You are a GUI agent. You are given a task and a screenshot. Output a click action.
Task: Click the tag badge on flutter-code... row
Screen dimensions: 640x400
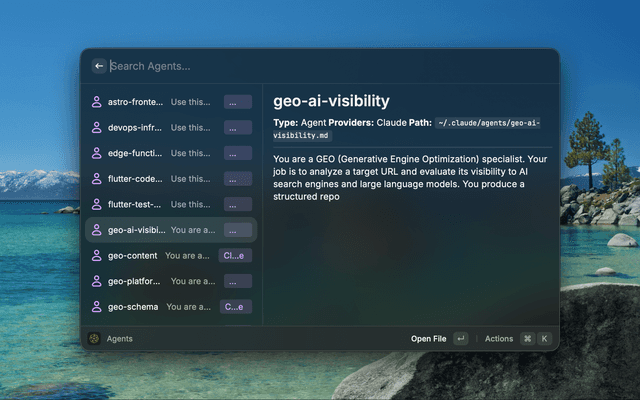238,179
